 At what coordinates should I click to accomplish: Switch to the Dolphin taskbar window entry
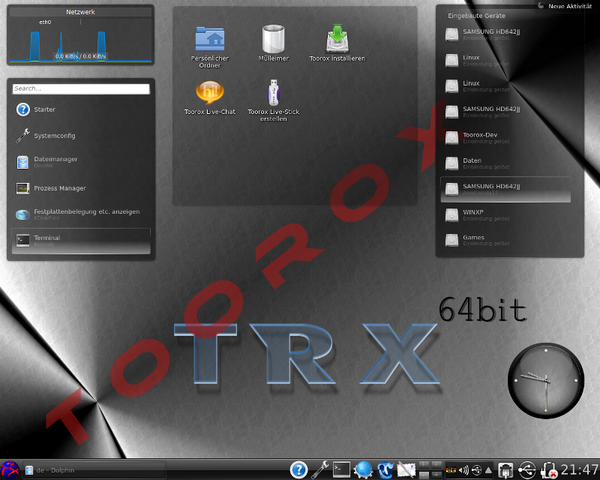coord(94,470)
